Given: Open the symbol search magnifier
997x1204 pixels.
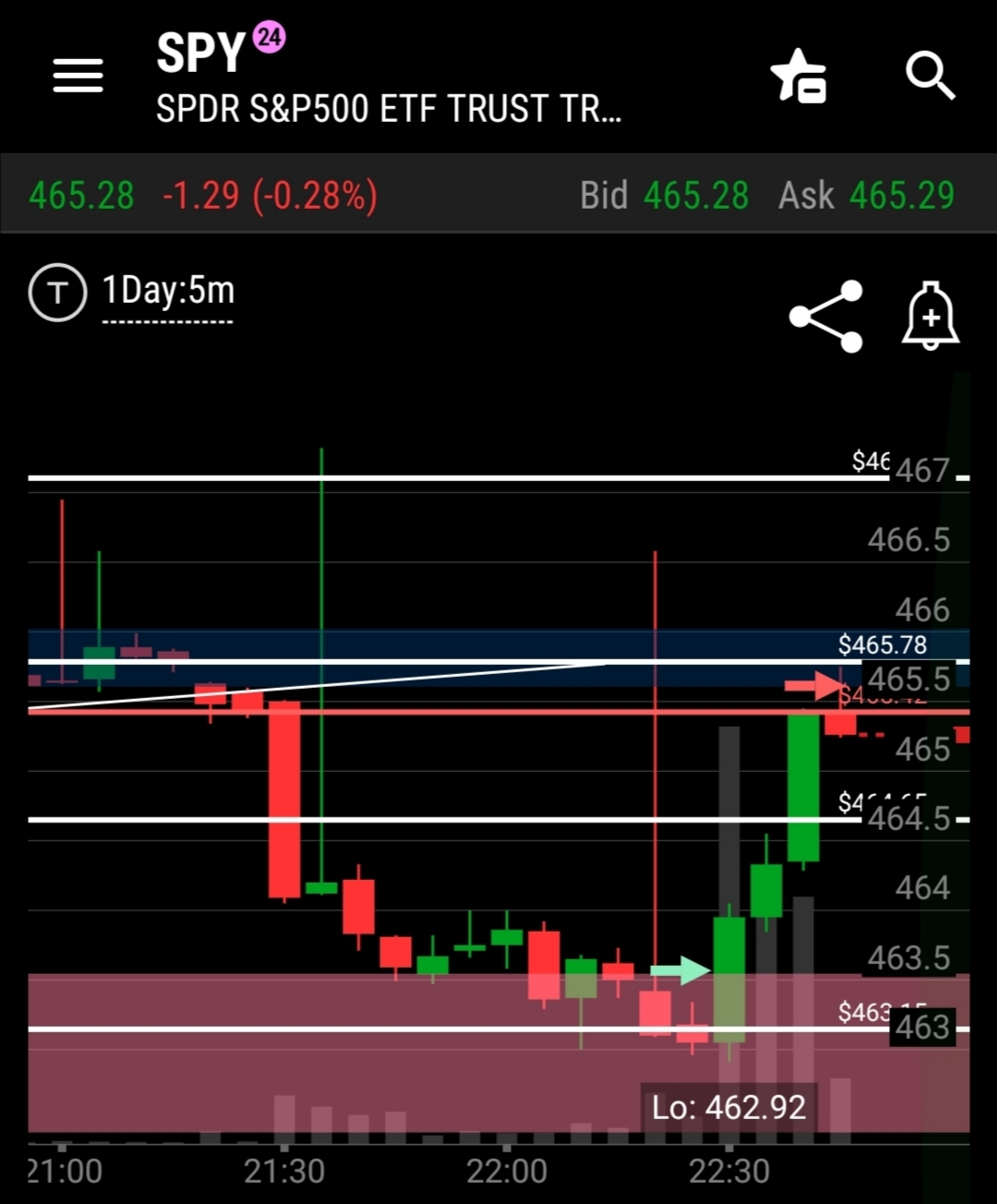Looking at the screenshot, I should (x=929, y=76).
